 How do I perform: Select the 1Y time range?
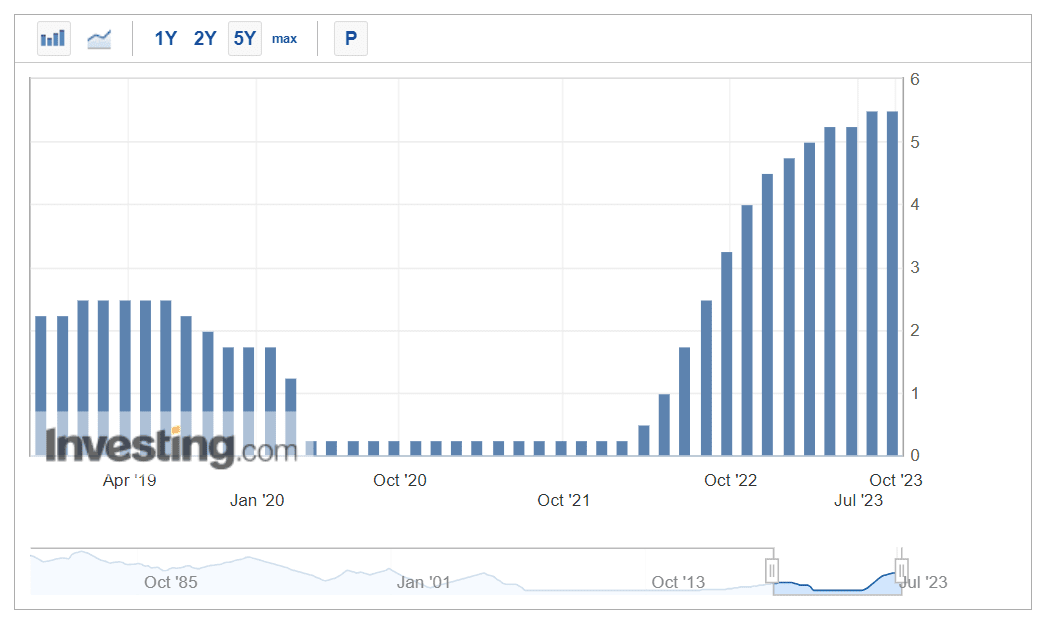165,39
